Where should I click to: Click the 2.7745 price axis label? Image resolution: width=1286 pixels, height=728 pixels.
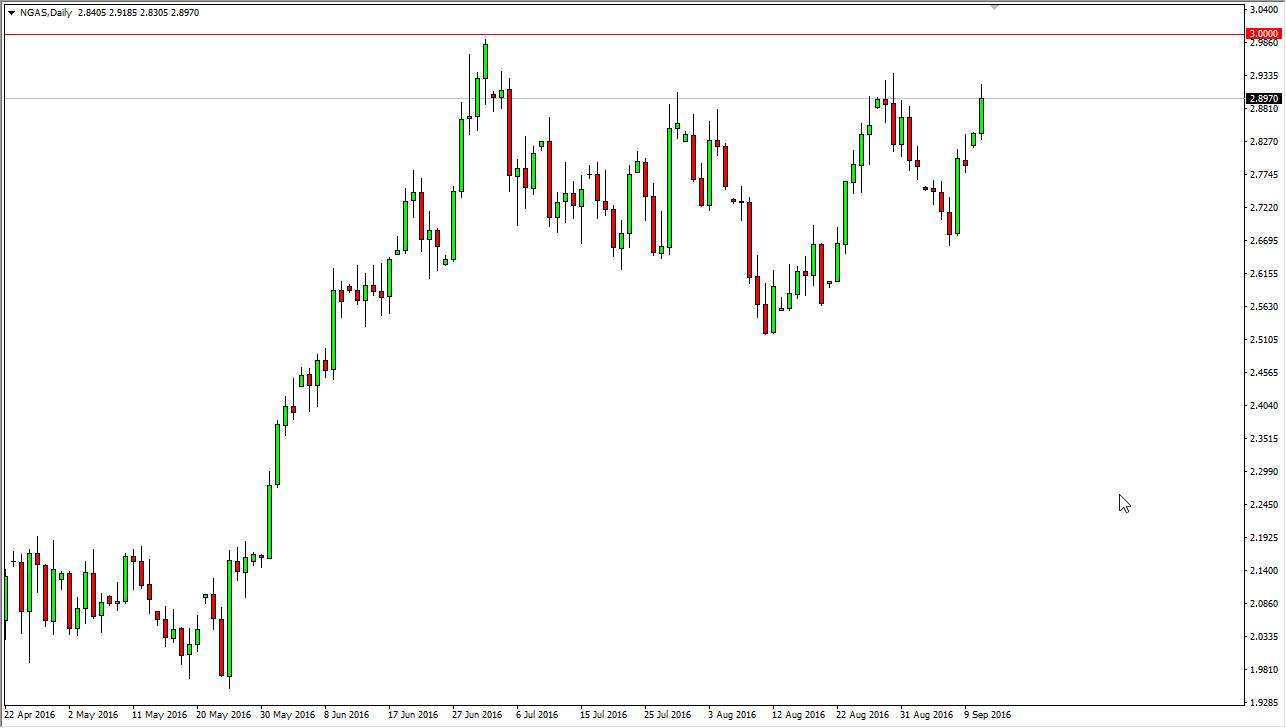(1264, 175)
